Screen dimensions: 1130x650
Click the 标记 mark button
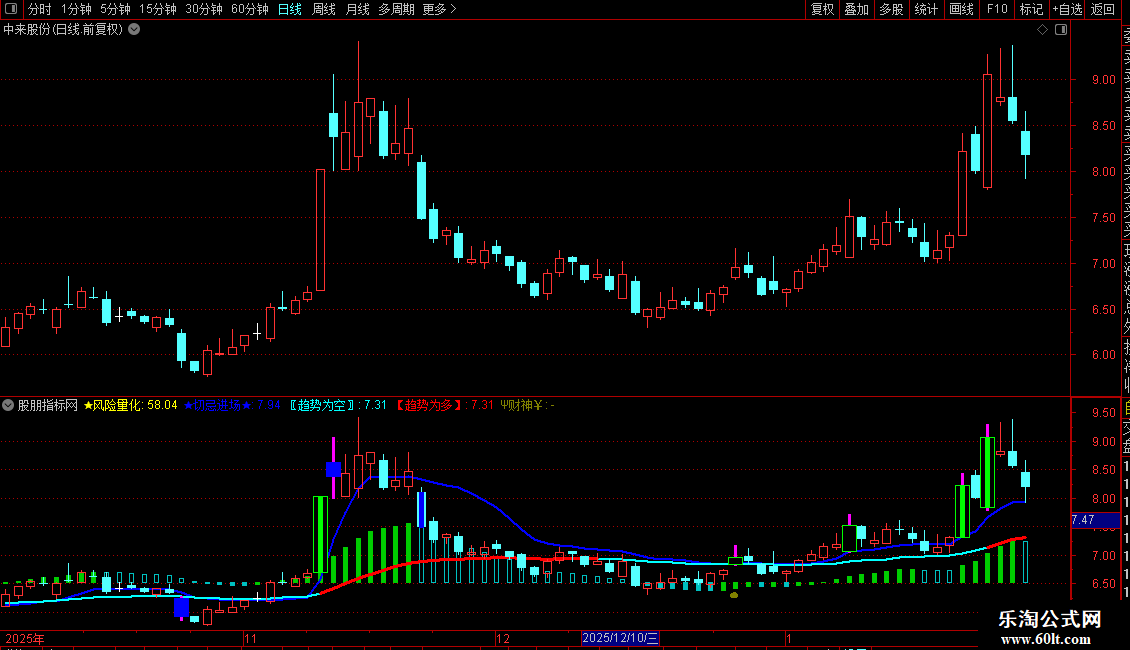[x=1031, y=9]
